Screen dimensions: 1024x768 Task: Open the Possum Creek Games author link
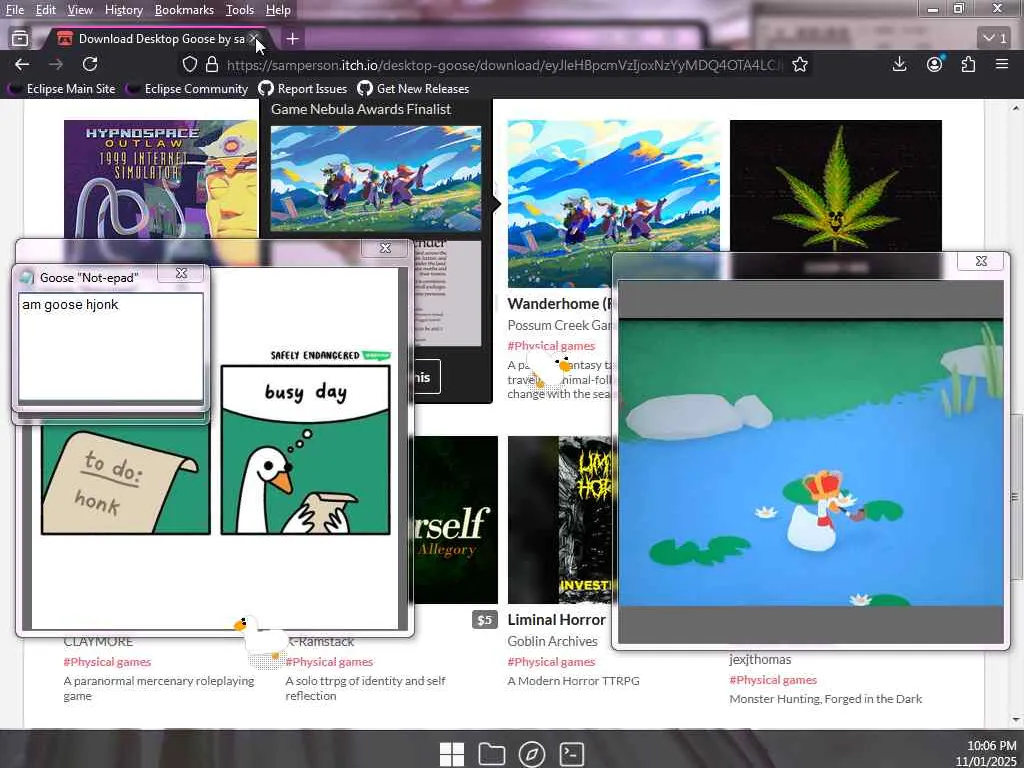pyautogui.click(x=560, y=325)
